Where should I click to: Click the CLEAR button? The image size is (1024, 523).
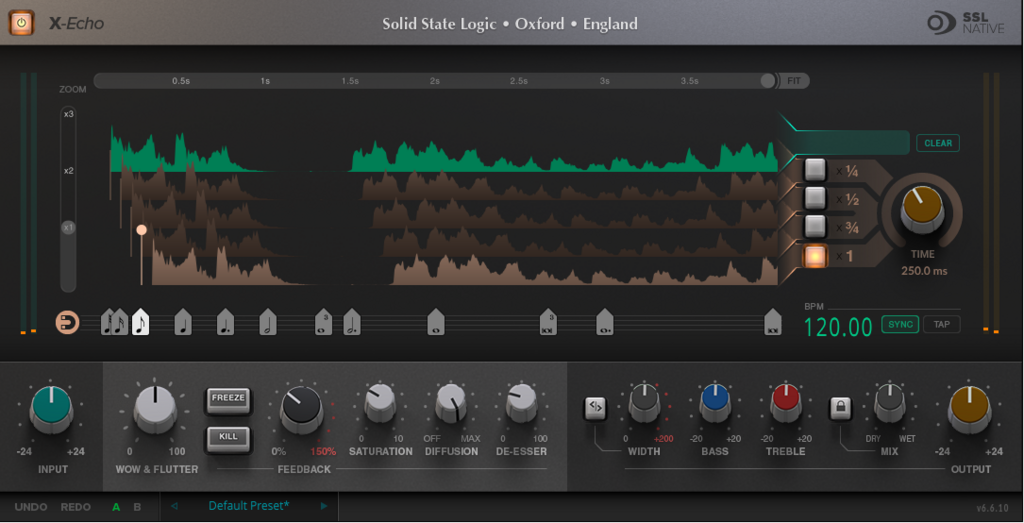pyautogui.click(x=938, y=143)
